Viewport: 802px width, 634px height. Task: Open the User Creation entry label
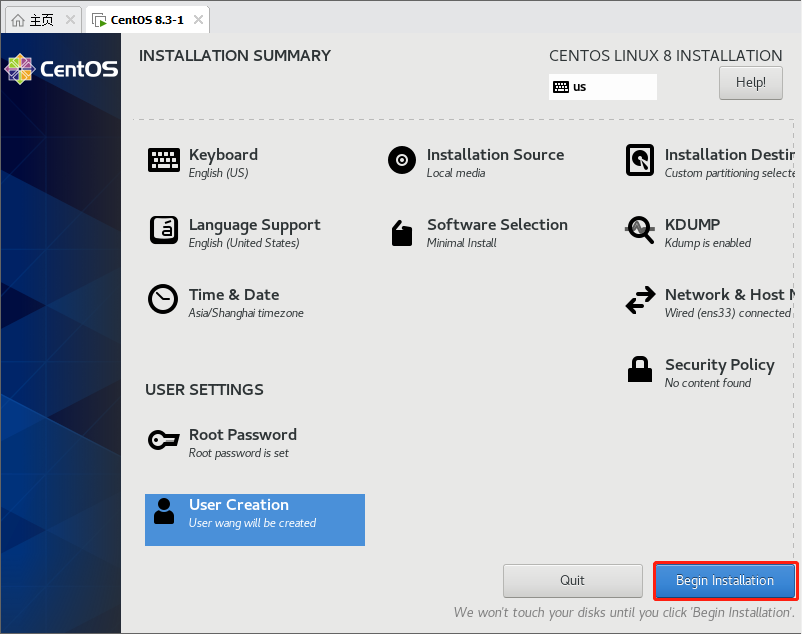click(x=239, y=505)
